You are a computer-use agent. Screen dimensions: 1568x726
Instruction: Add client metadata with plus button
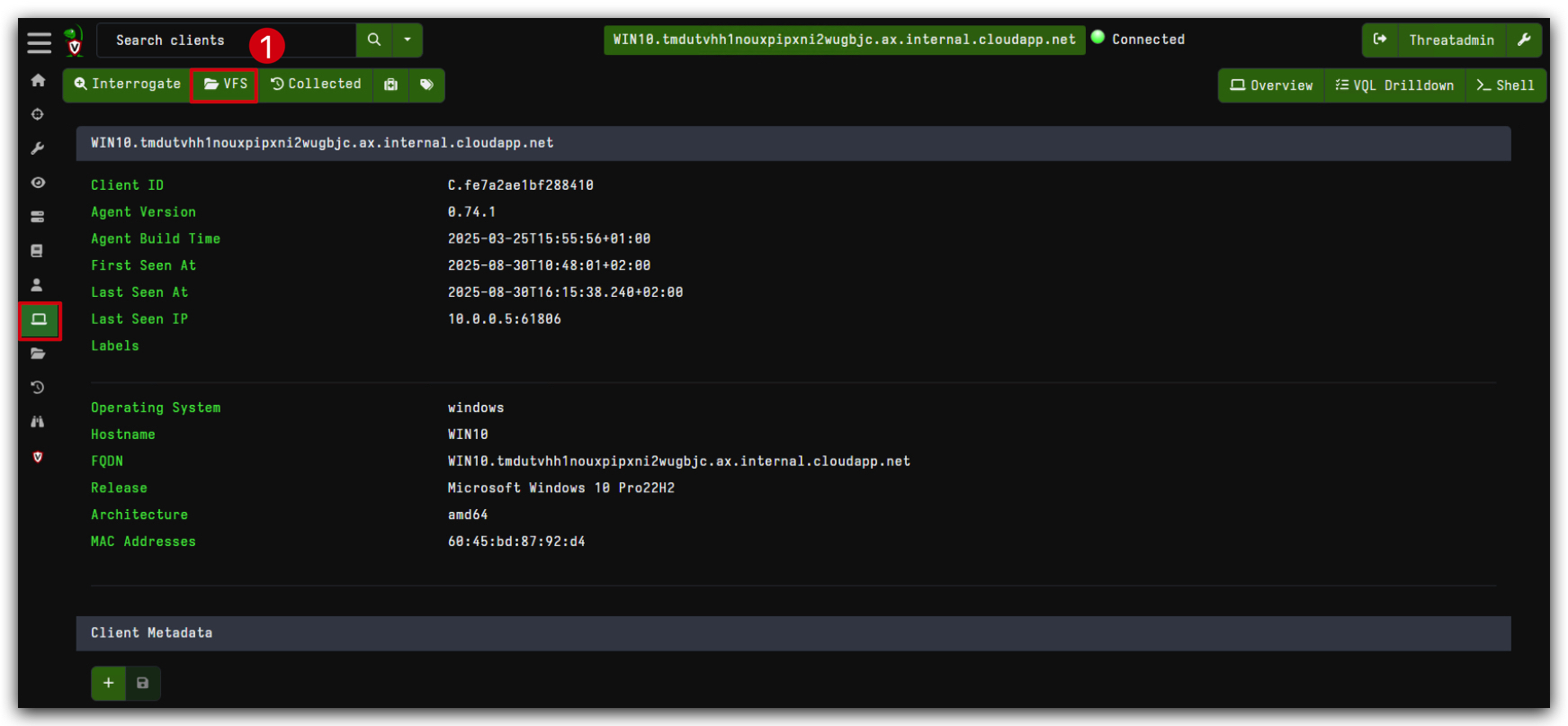[109, 683]
